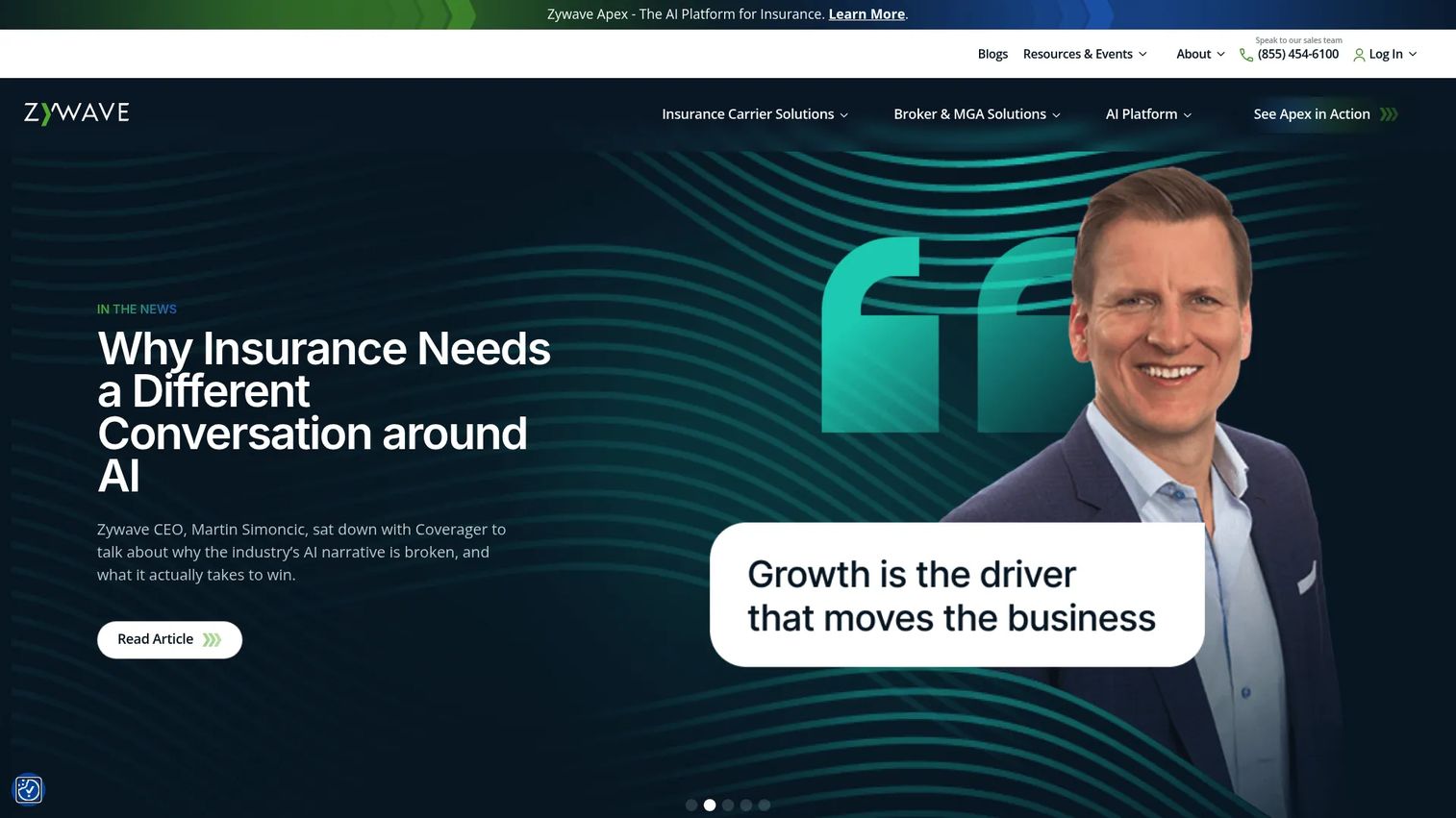Click the 'IN THE NEWS' label
This screenshot has height=818, width=1456.
[137, 310]
